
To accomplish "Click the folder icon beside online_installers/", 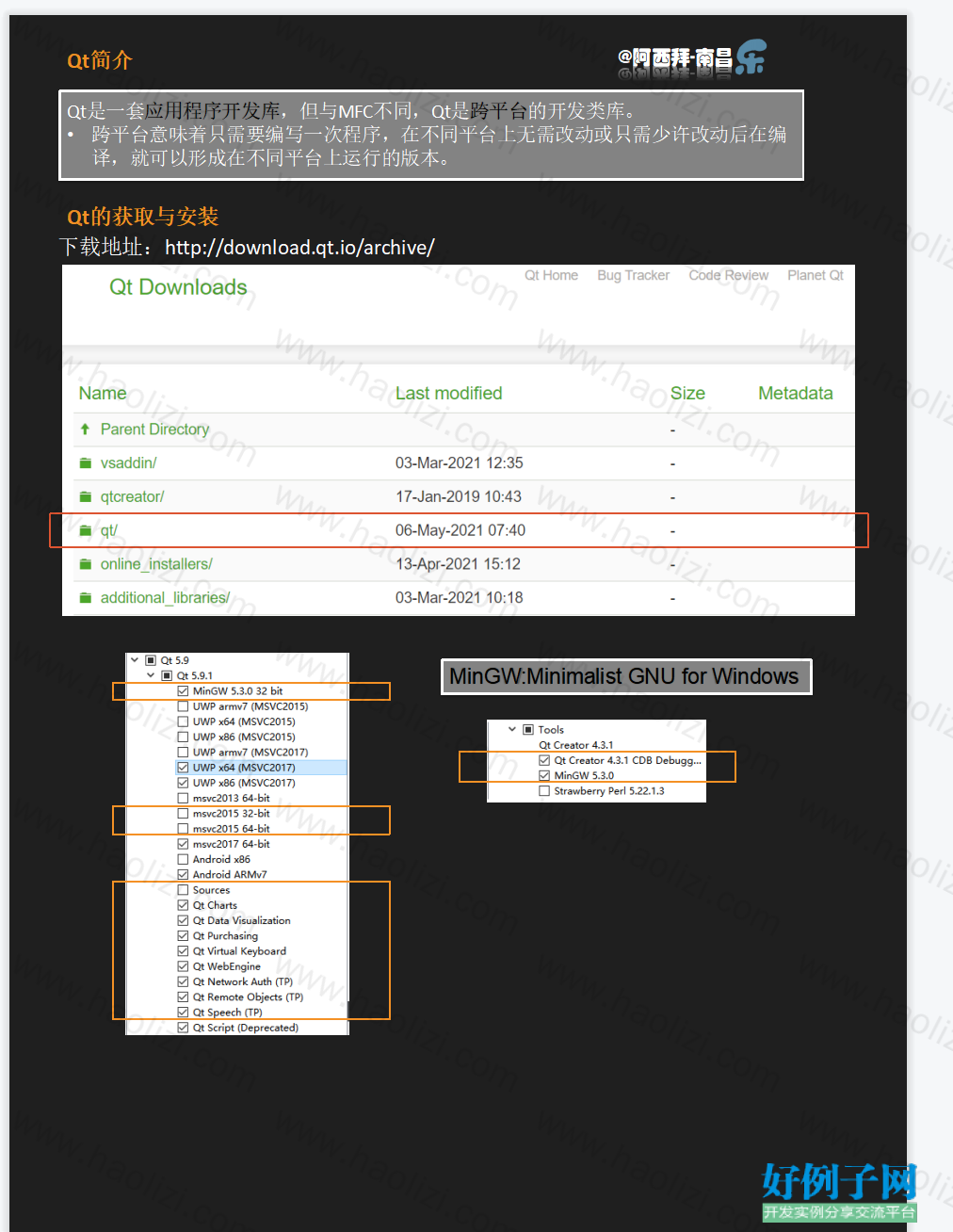I will [x=86, y=564].
